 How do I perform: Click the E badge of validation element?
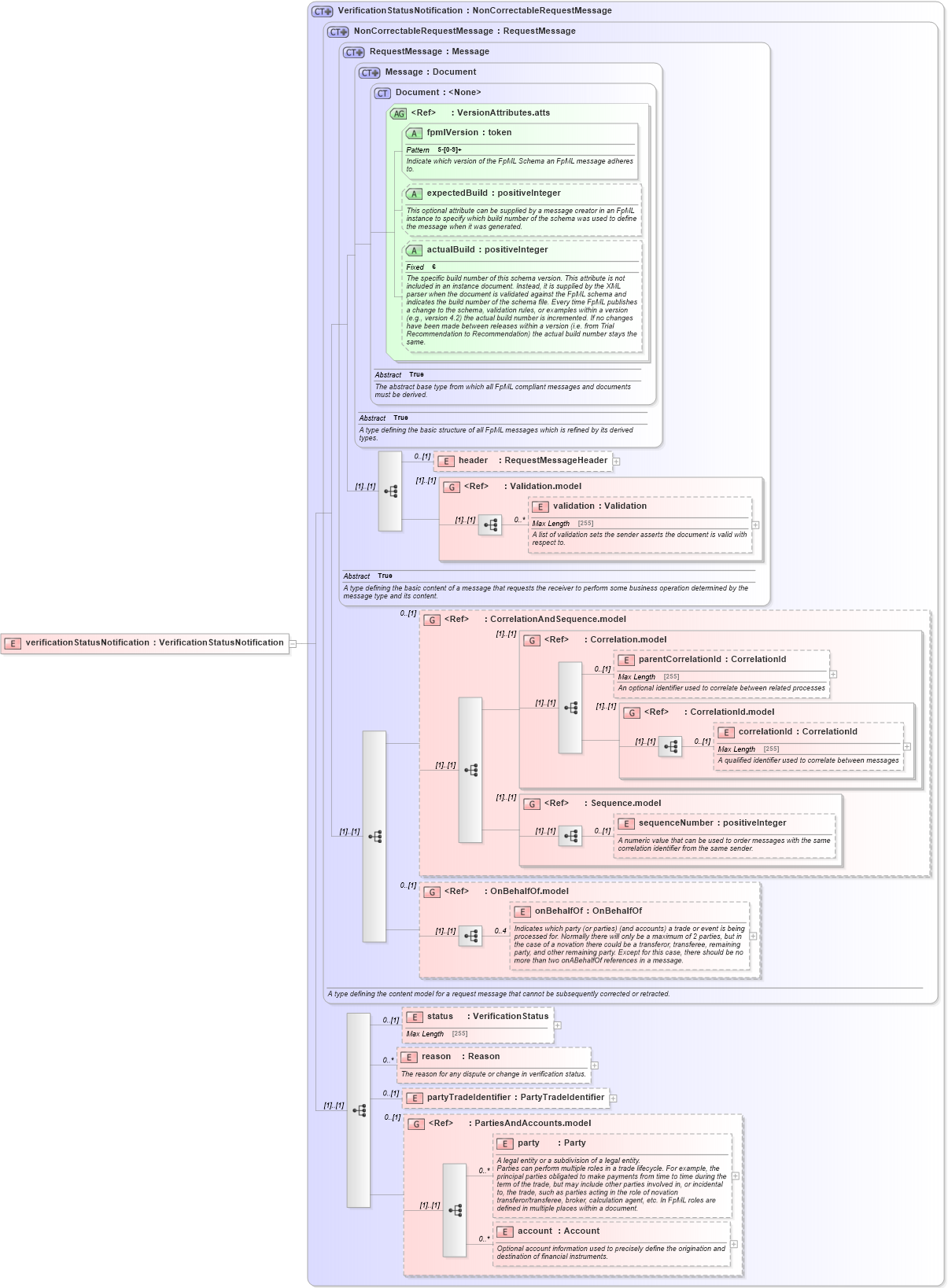point(540,506)
